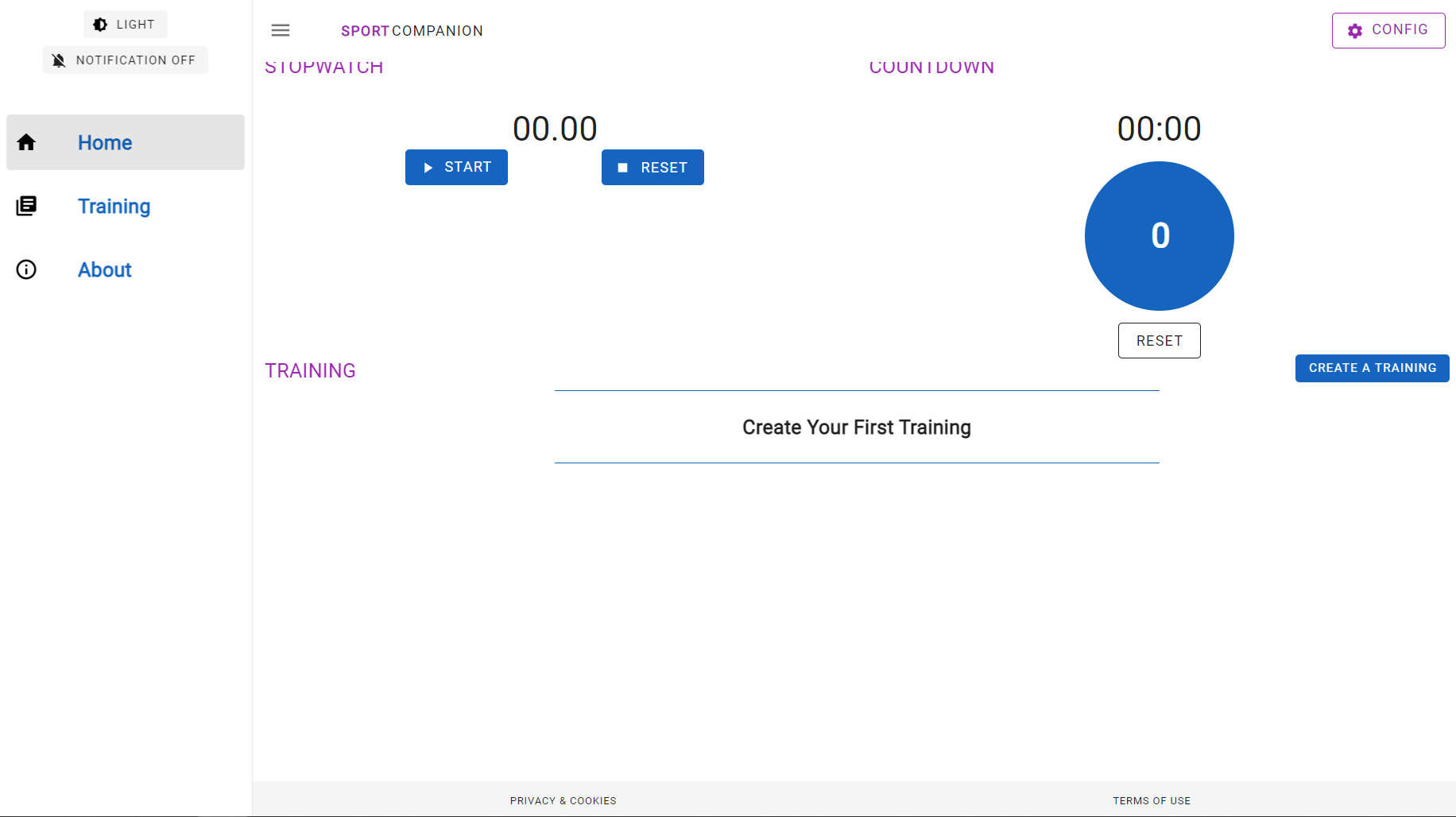Click the blue countdown circle showing 0
Viewport: 1456px width, 817px height.
[x=1159, y=236]
